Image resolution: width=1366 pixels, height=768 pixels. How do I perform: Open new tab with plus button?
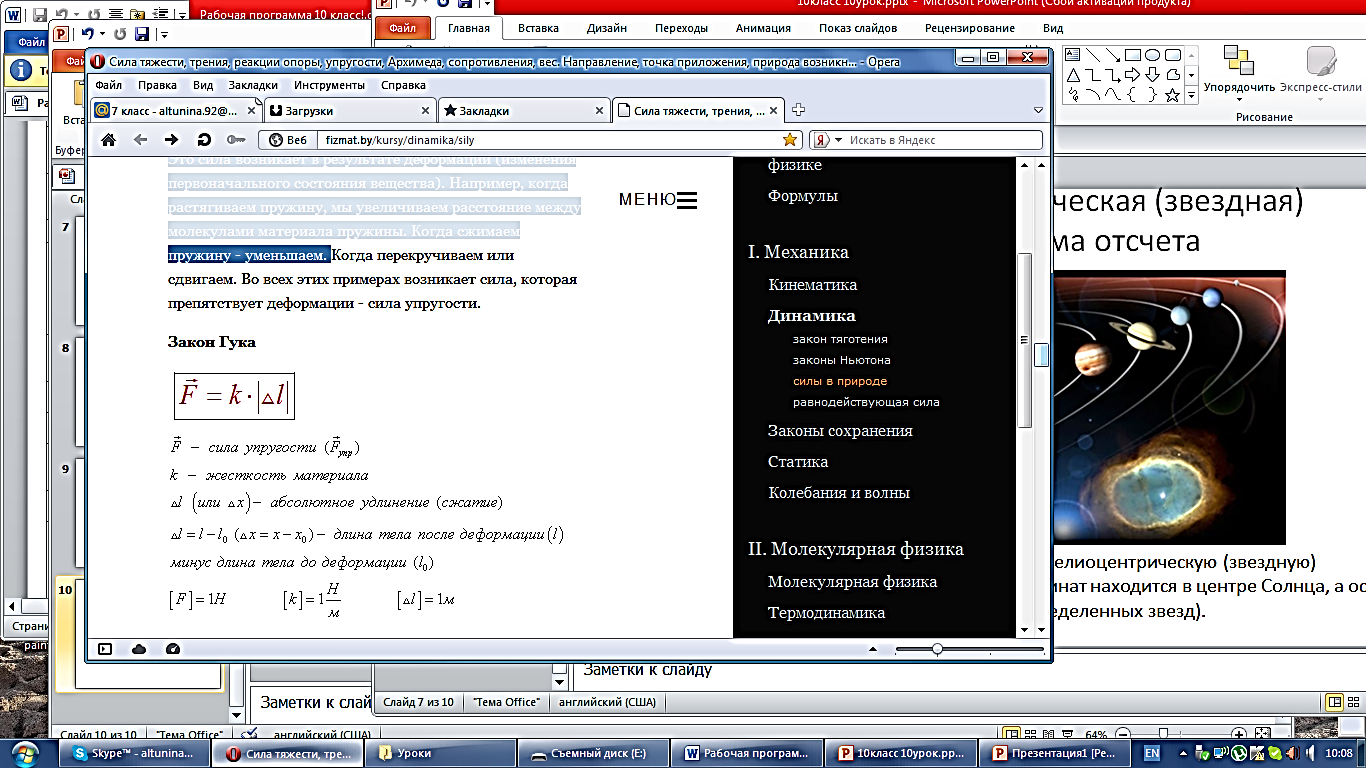pos(798,111)
